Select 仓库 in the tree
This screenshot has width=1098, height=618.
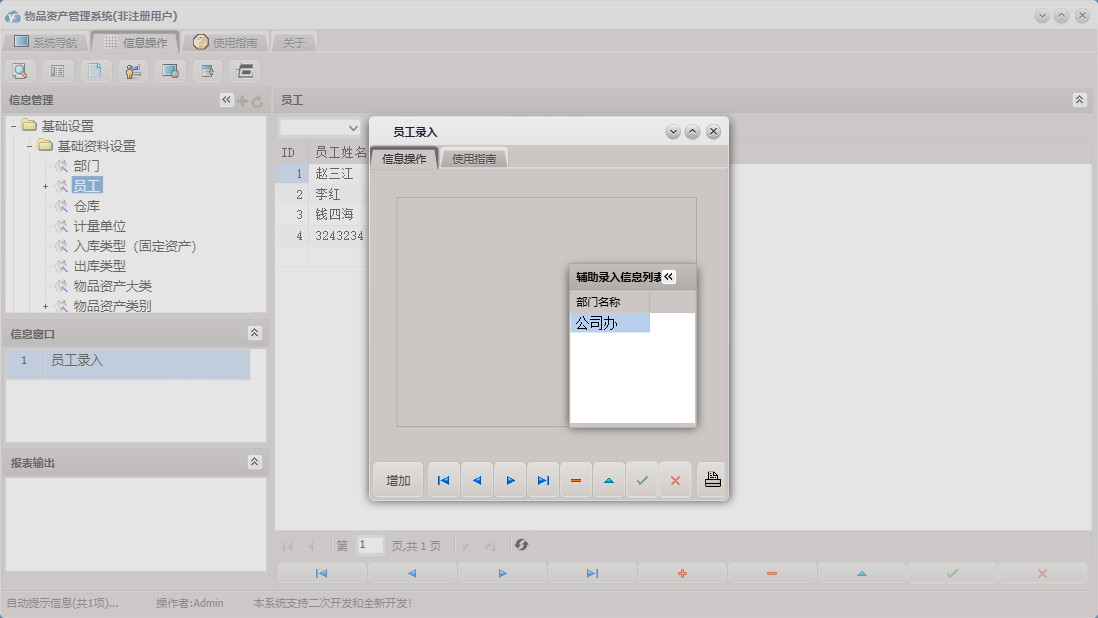point(86,206)
